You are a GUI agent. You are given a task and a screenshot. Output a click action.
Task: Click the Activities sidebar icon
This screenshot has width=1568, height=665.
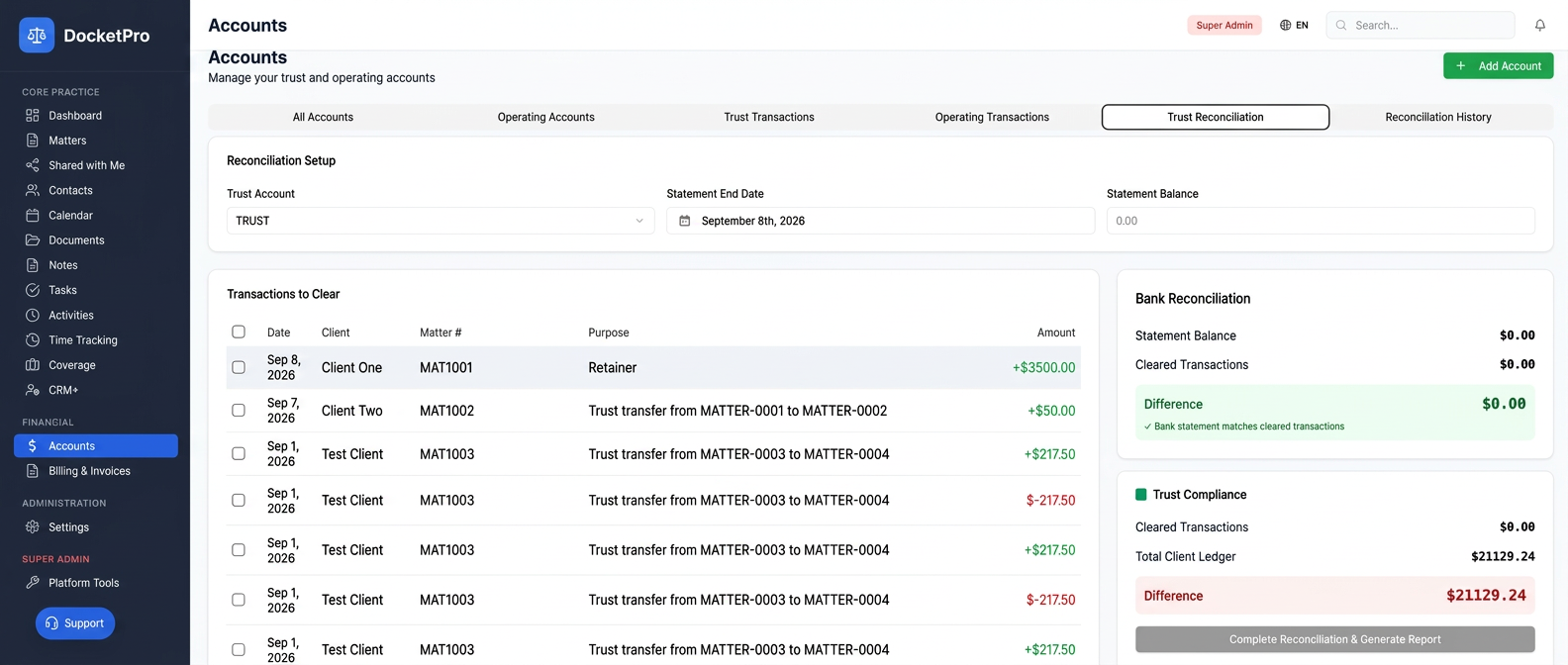tap(33, 315)
